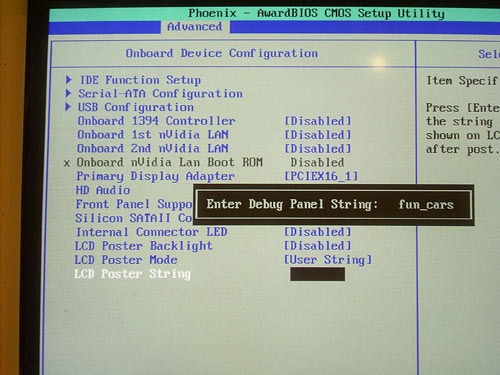
Task: Click Disabled value of Lan Boot ROM
Action: point(317,163)
